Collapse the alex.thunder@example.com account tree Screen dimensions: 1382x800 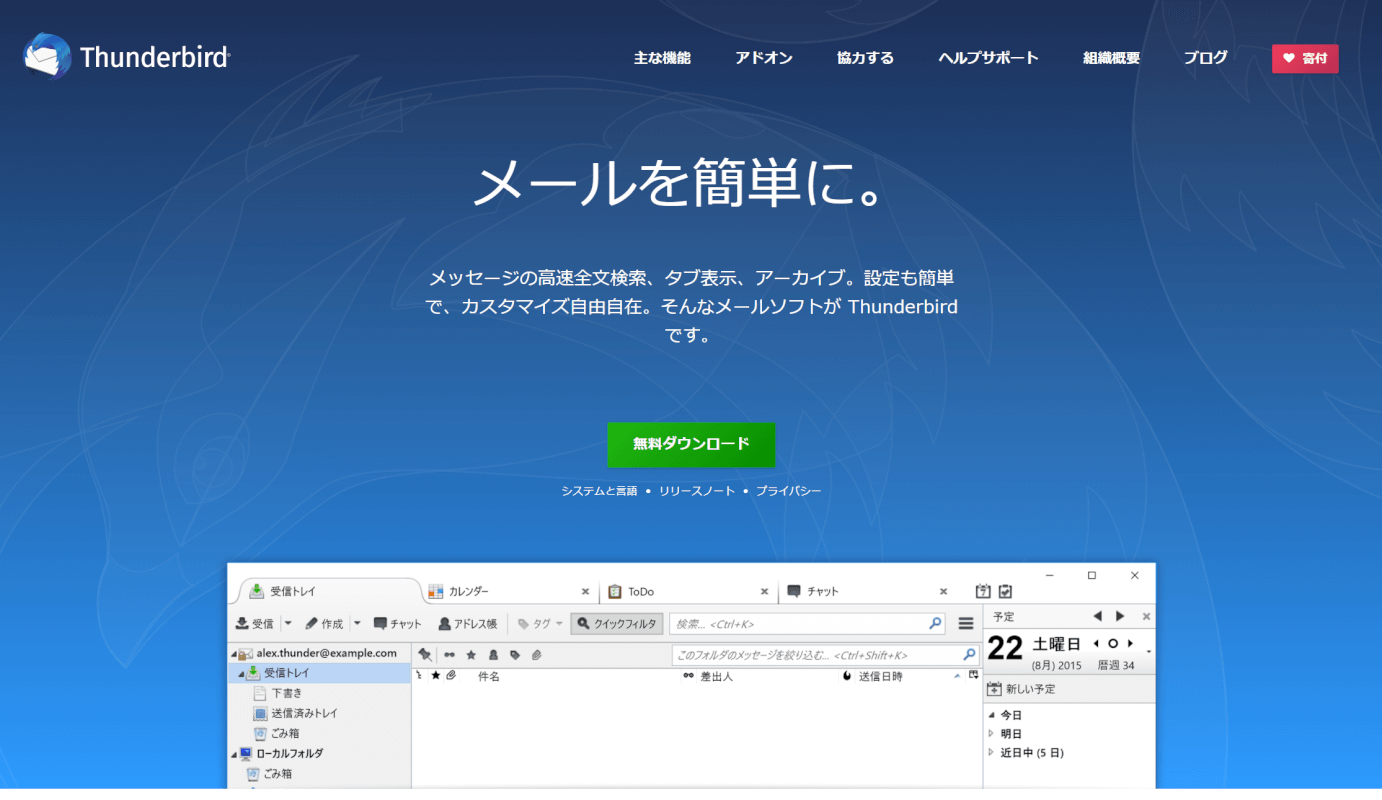tap(233, 654)
